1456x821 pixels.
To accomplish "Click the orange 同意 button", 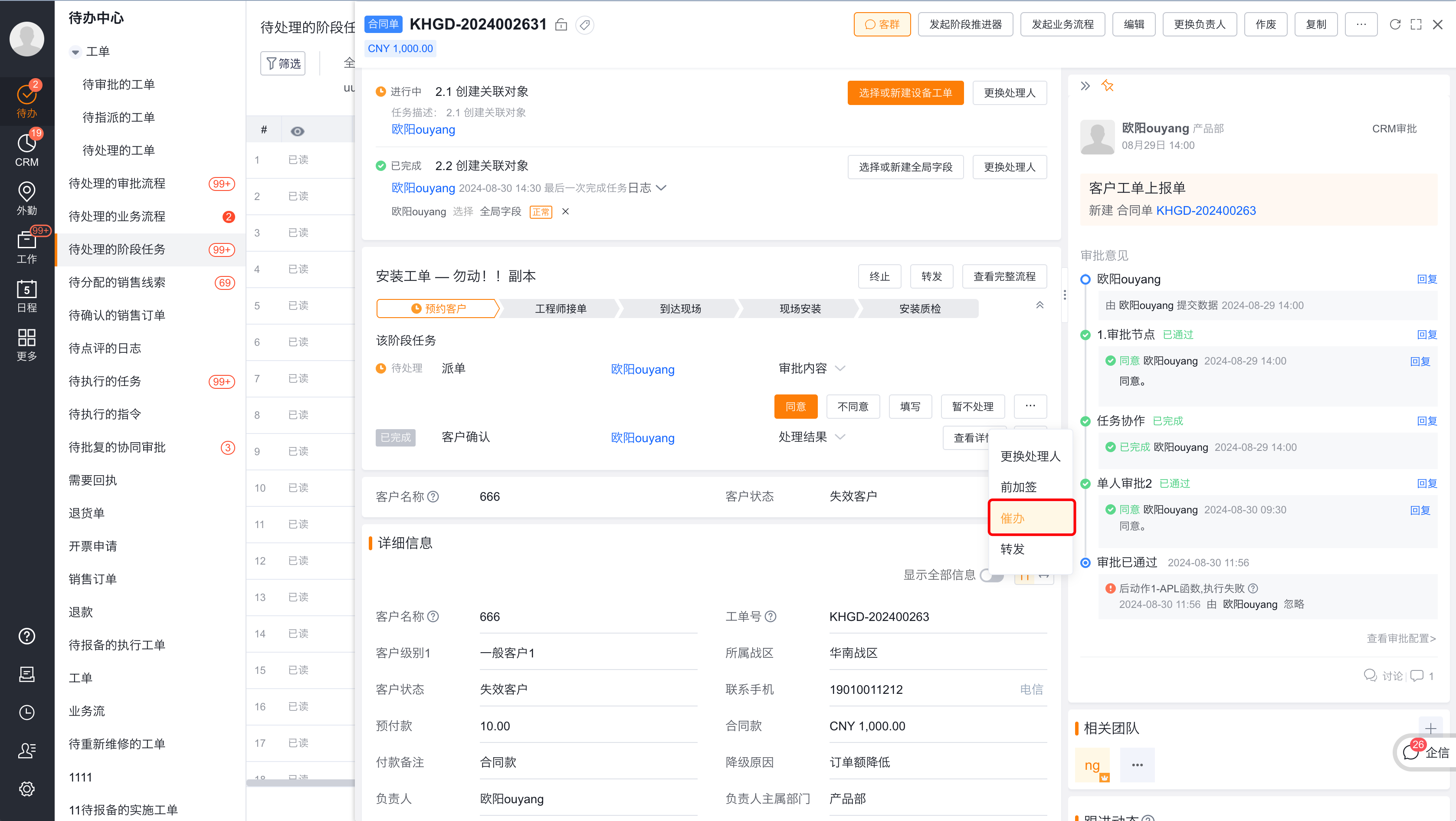I will [x=795, y=407].
